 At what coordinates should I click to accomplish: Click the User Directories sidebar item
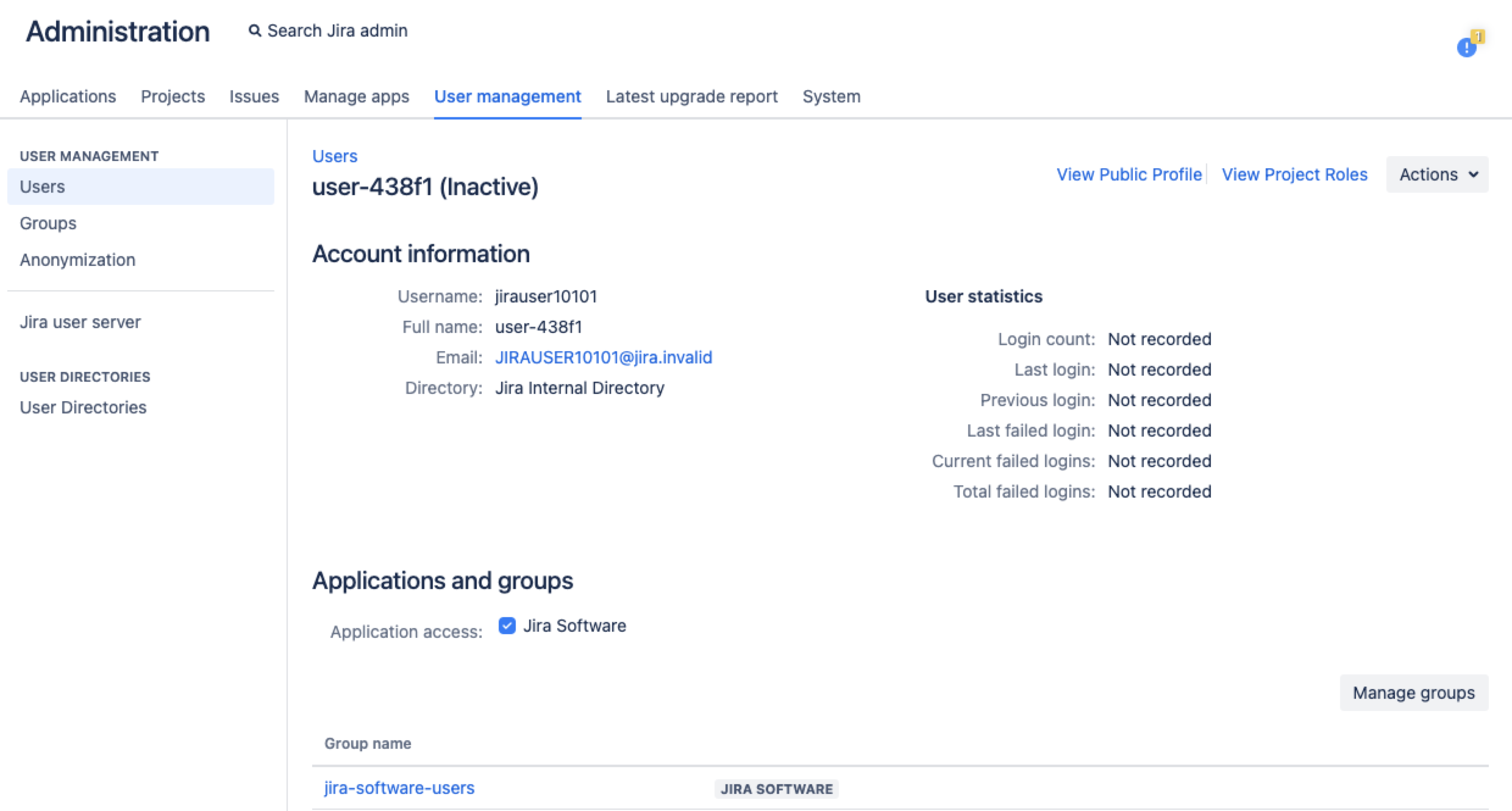(x=83, y=406)
